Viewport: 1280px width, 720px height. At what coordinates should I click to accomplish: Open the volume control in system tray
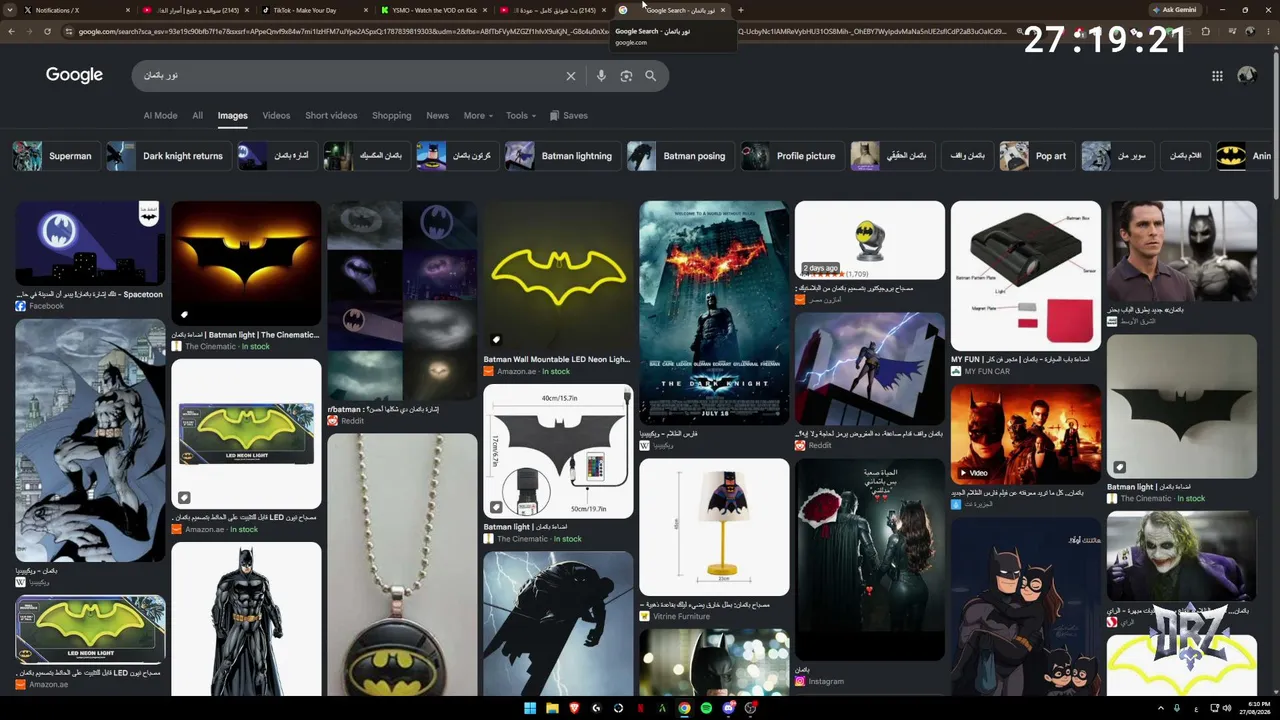[x=1228, y=708]
